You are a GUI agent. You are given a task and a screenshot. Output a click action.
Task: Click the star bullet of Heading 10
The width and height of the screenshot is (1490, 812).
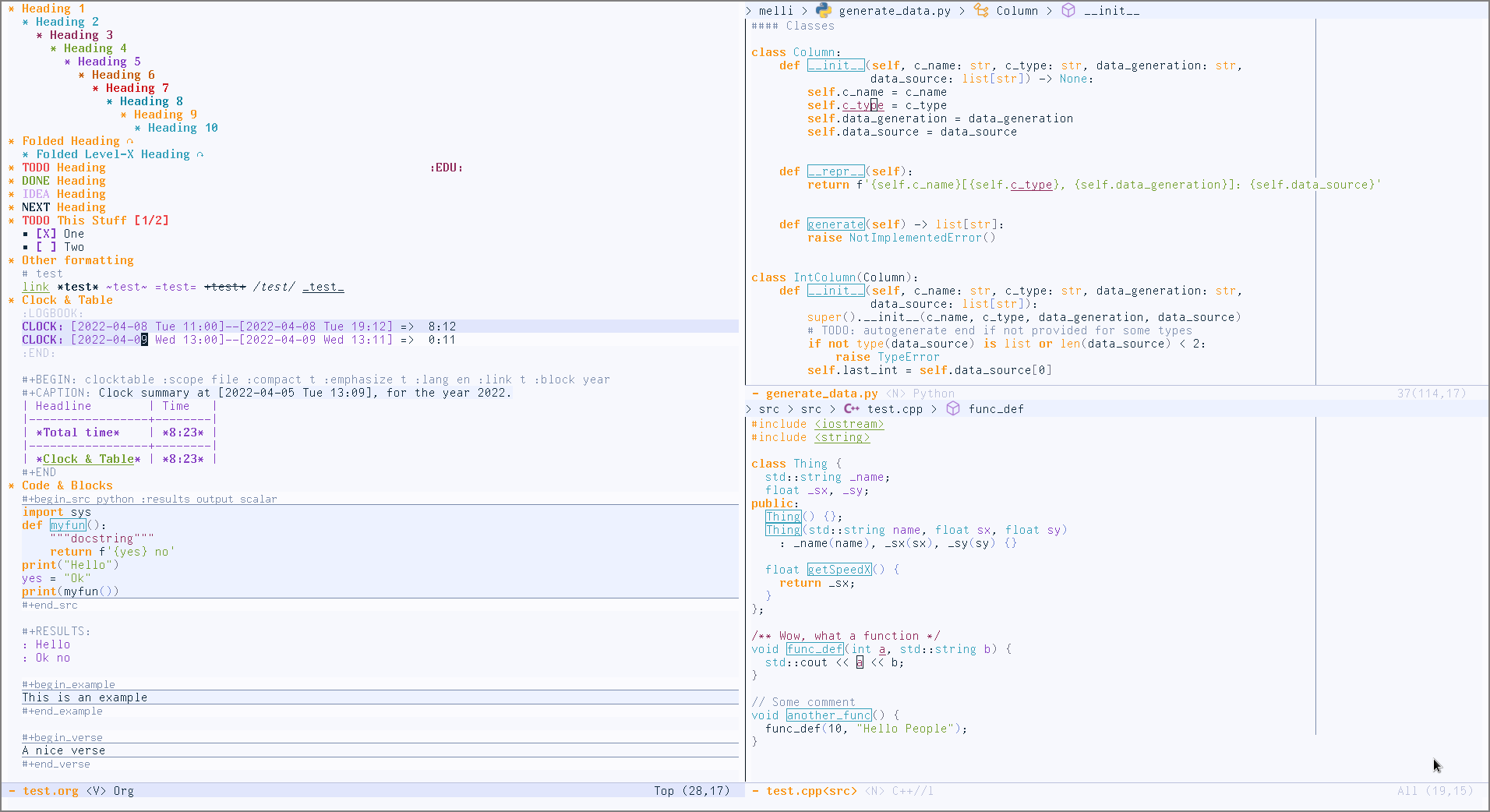point(137,128)
